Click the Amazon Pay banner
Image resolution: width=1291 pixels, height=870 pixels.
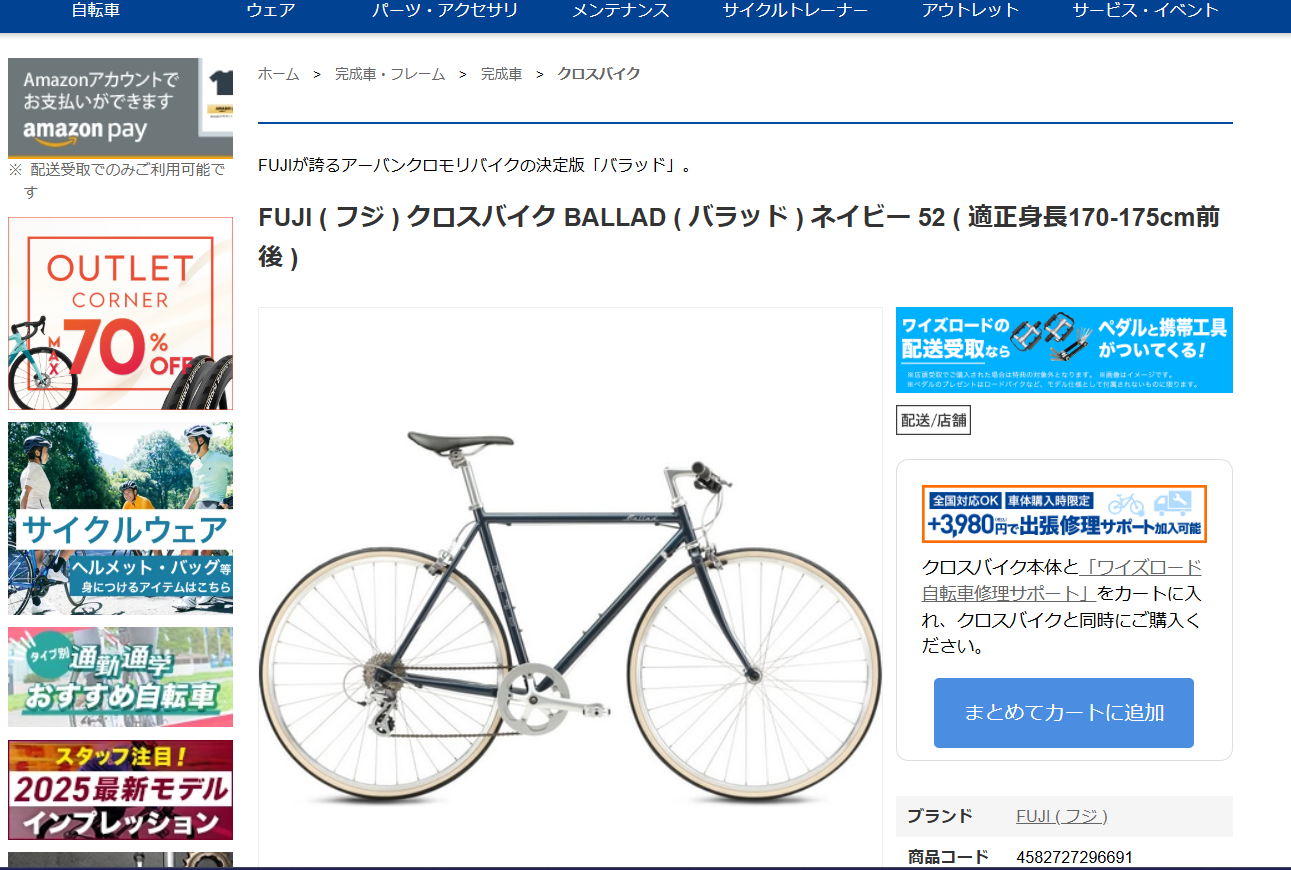coord(120,108)
